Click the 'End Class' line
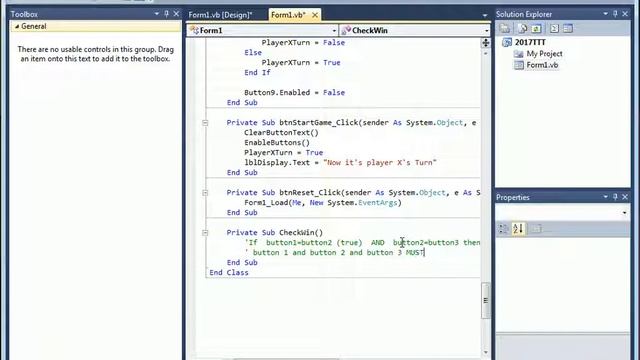 pos(229,273)
